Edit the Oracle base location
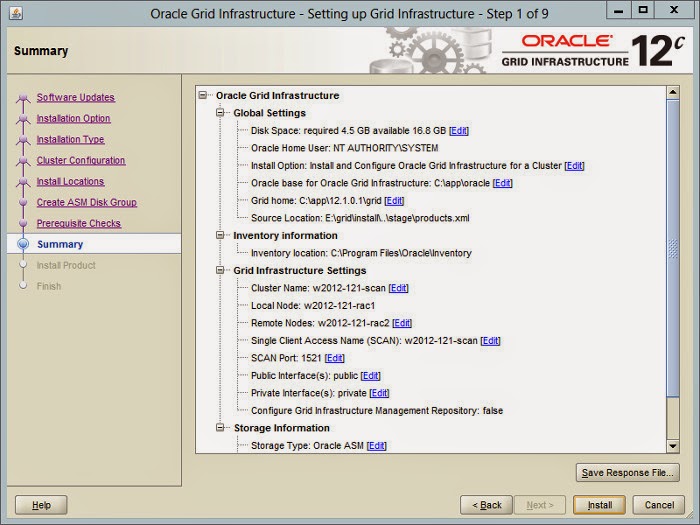The height and width of the screenshot is (525, 700). 502,183
